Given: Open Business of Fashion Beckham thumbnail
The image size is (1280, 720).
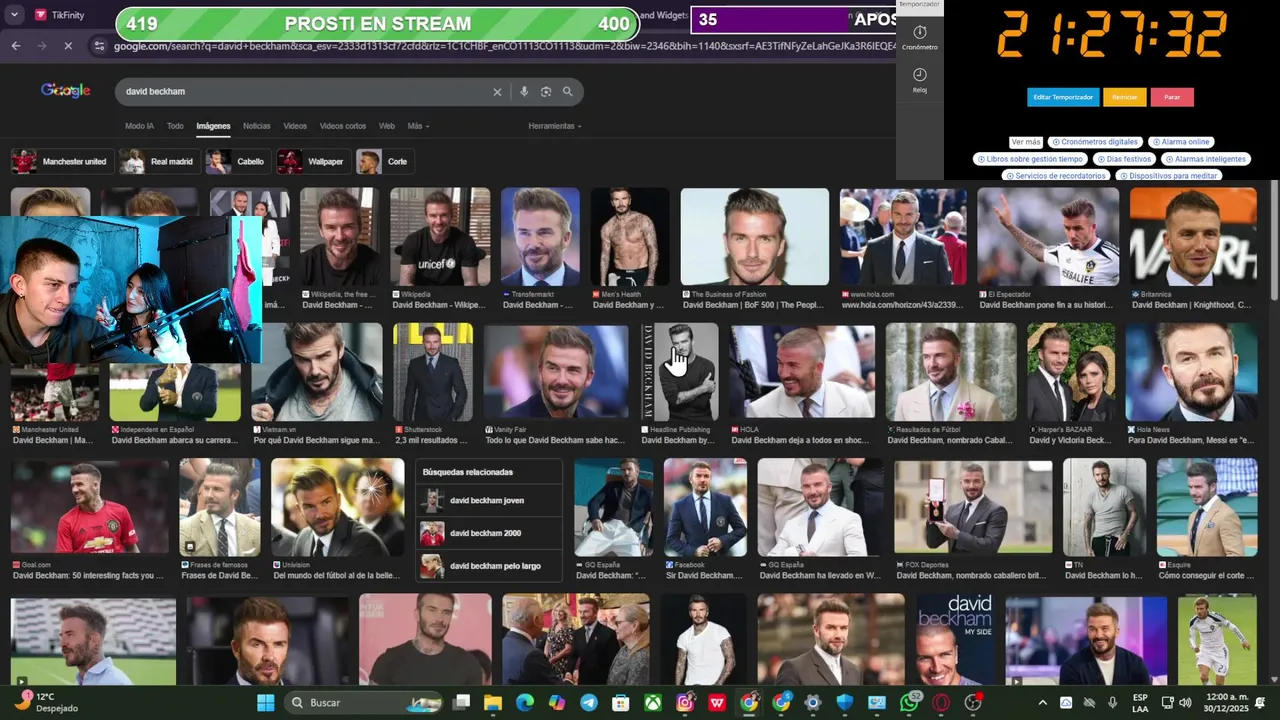Looking at the screenshot, I should [x=755, y=237].
